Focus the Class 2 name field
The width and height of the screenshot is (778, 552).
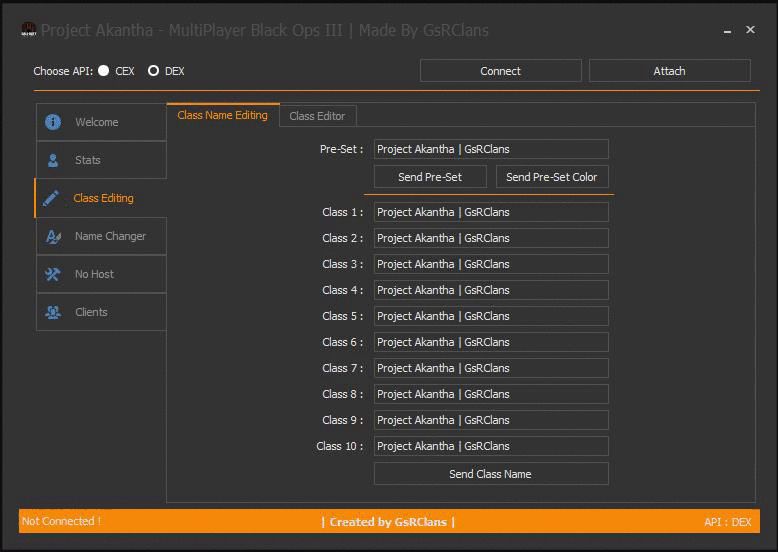(x=491, y=238)
